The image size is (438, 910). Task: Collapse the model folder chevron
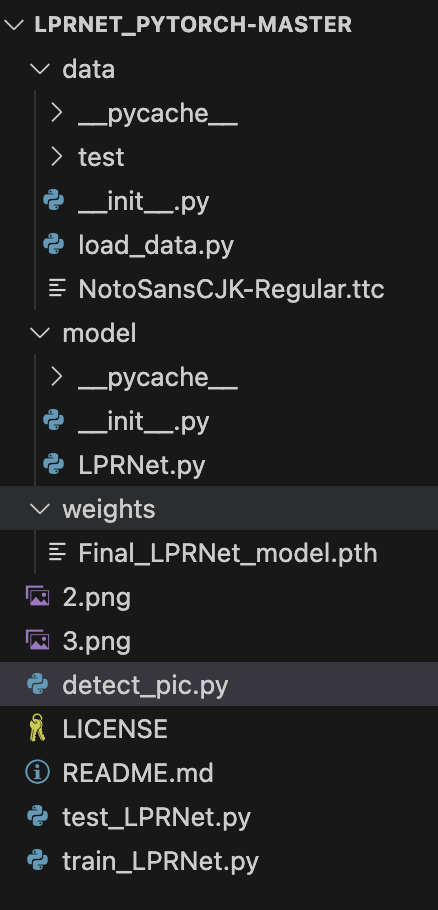41,333
